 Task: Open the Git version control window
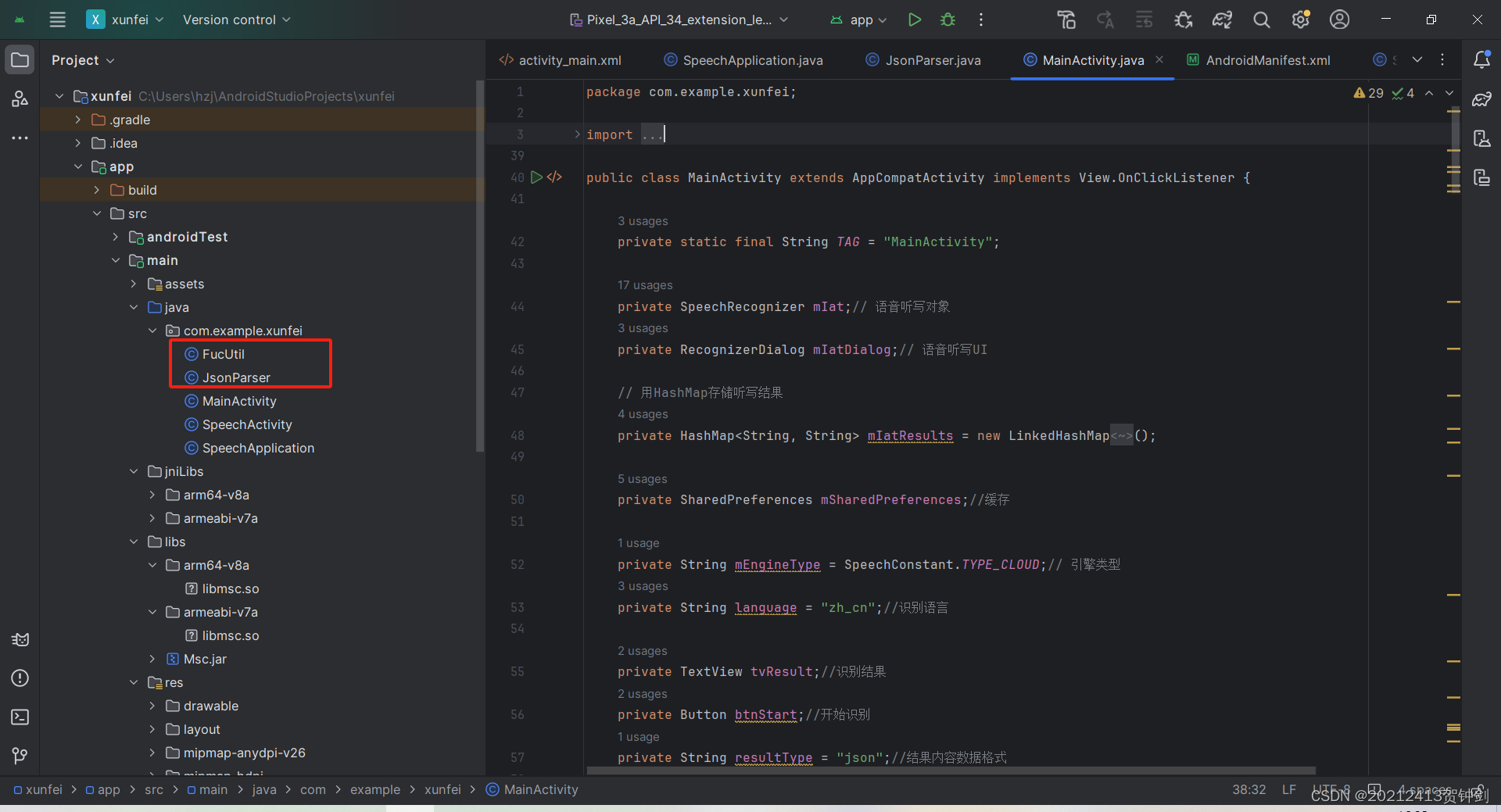point(20,755)
